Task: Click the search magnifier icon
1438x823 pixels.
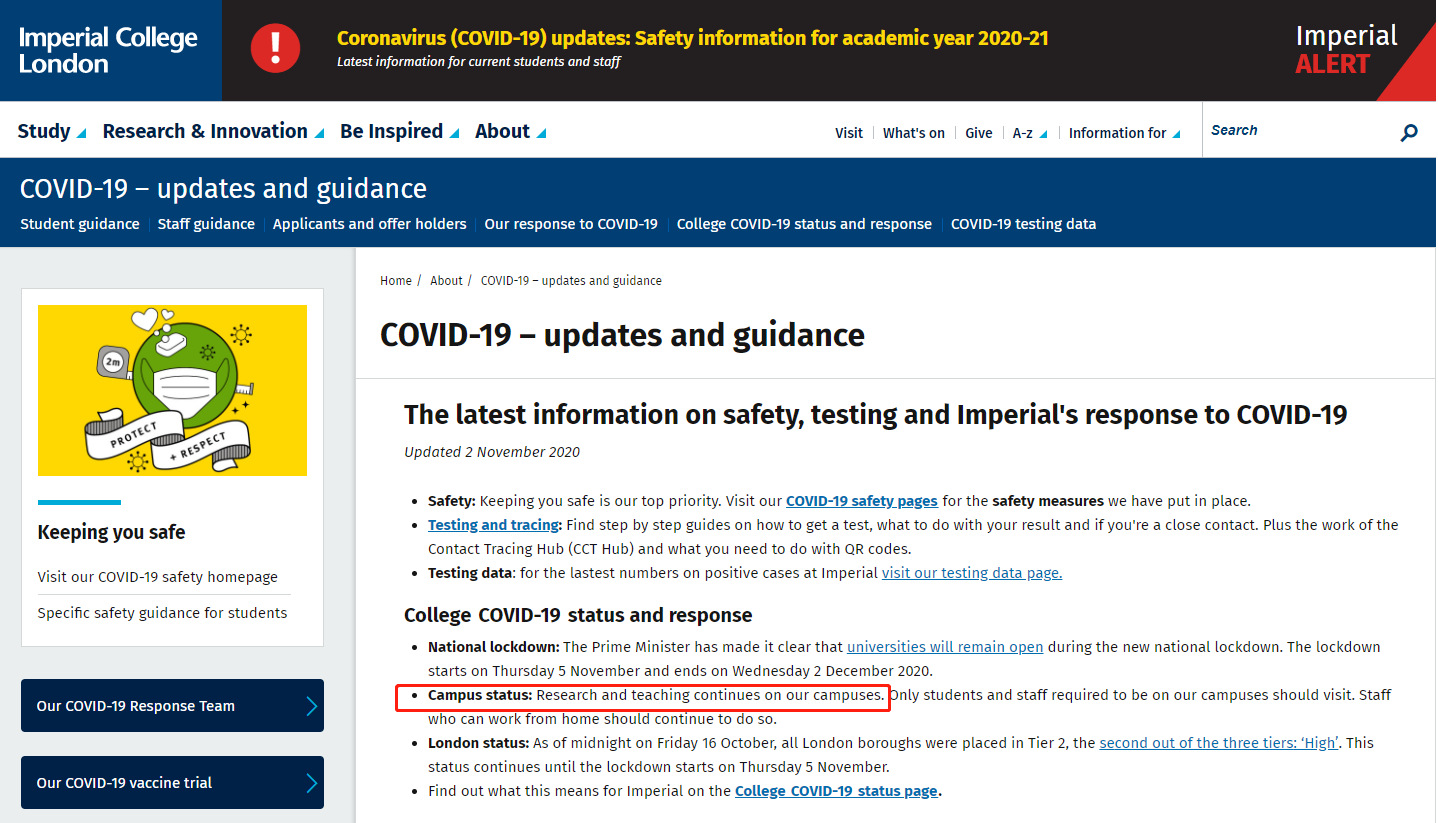Action: point(1409,131)
